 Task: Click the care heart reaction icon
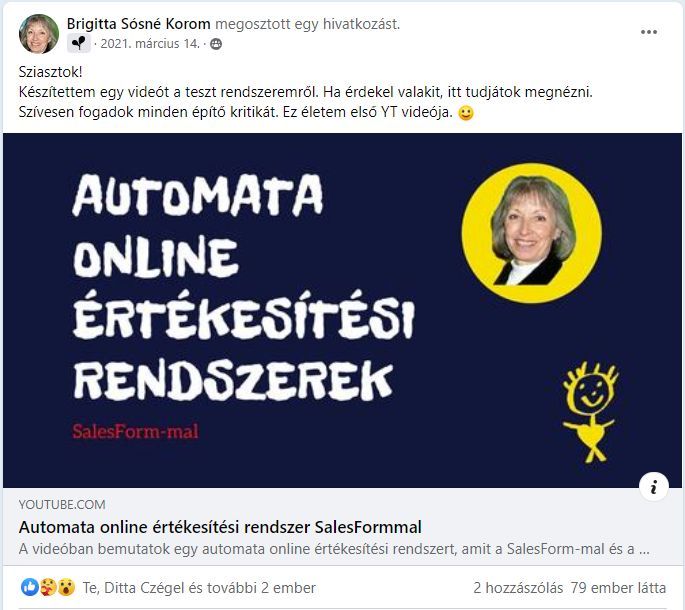pyautogui.click(x=48, y=587)
